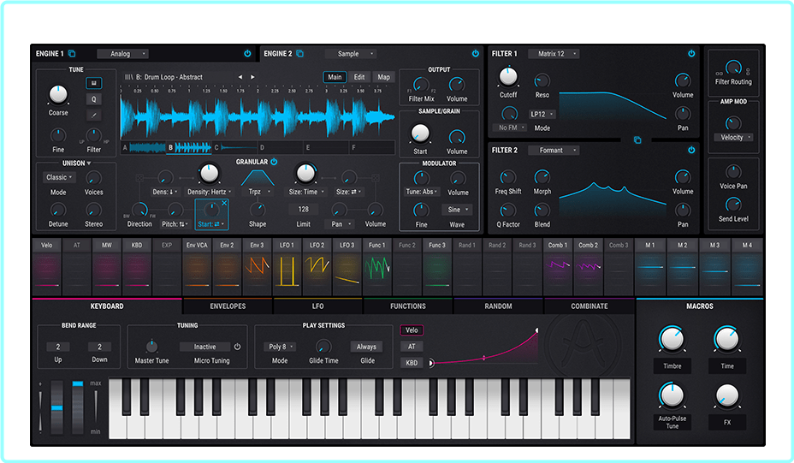Click the Edit button in sample view

click(359, 77)
